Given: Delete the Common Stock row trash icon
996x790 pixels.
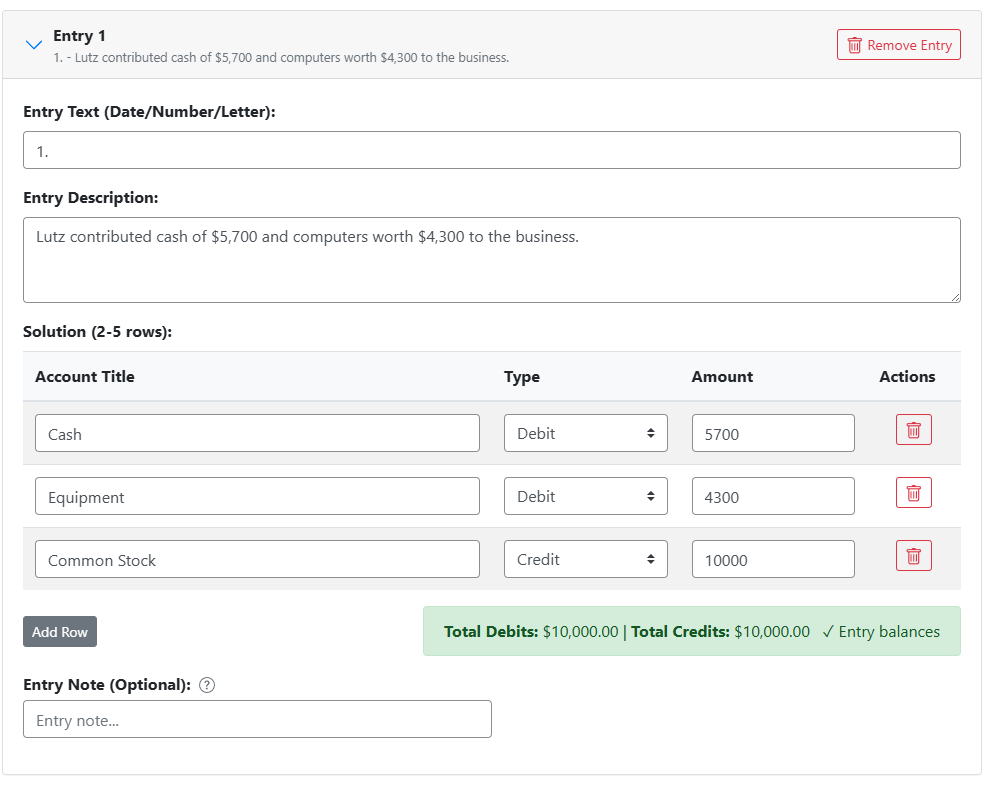Looking at the screenshot, I should pyautogui.click(x=913, y=556).
